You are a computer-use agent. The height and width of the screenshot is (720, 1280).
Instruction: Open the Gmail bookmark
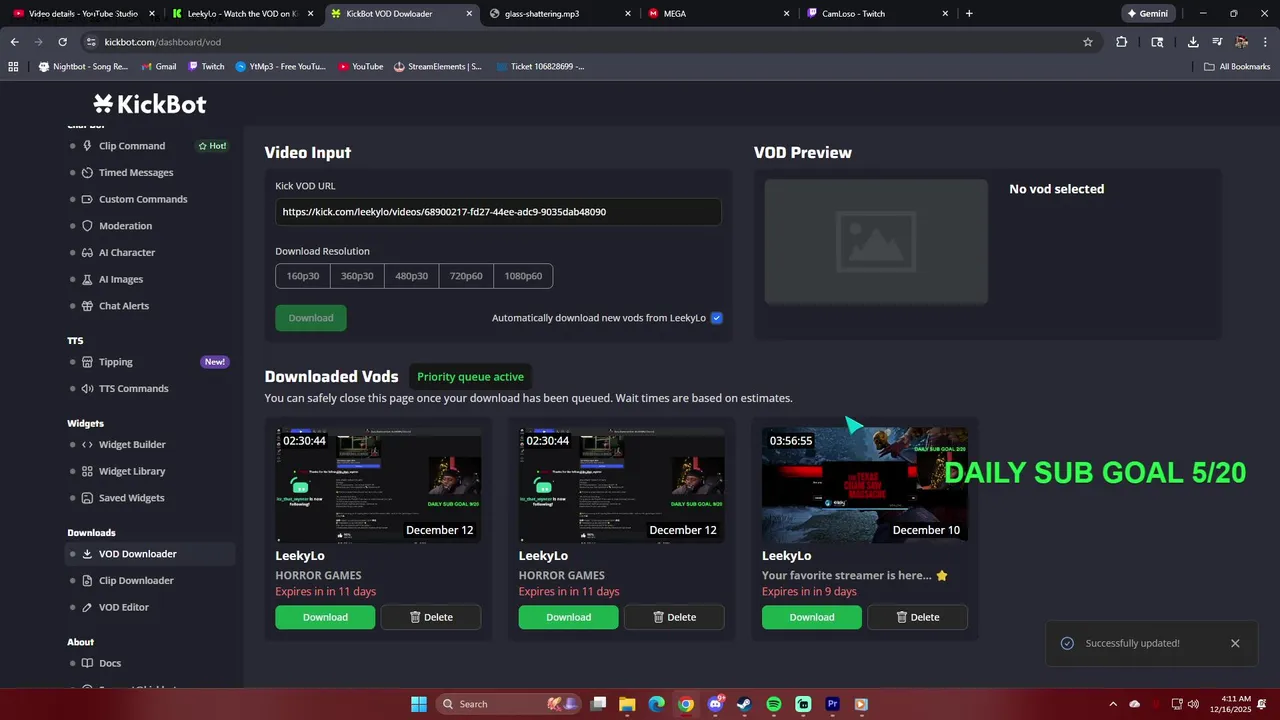[159, 67]
